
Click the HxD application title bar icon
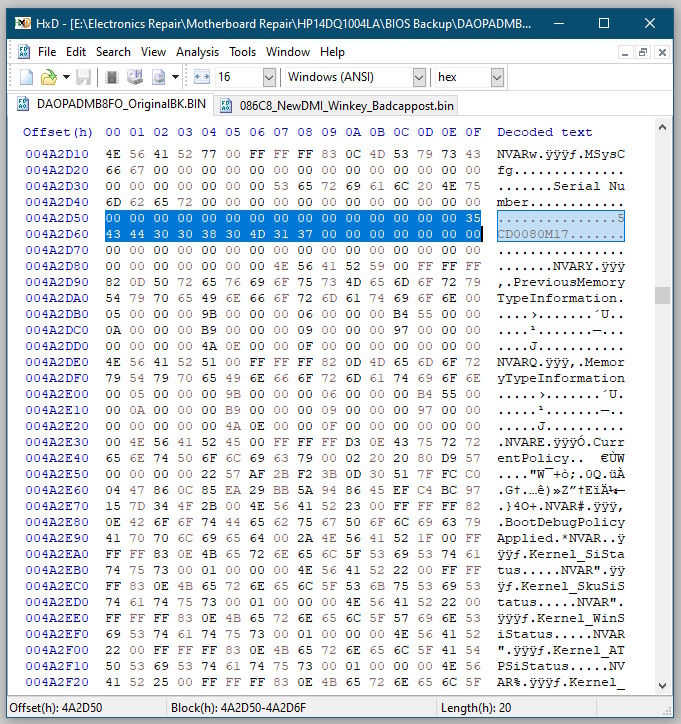[x=23, y=23]
